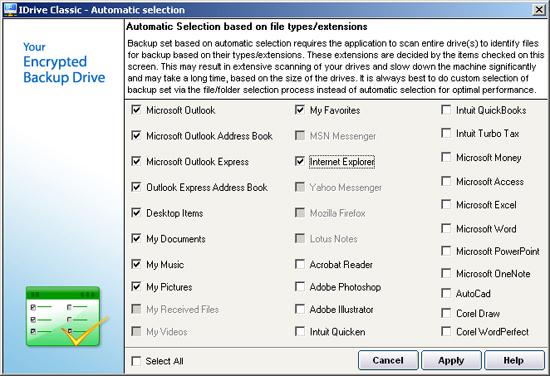Viewport: 550px width, 376px height.
Task: Check the Intuit Turbo Tax box
Action: pos(446,133)
